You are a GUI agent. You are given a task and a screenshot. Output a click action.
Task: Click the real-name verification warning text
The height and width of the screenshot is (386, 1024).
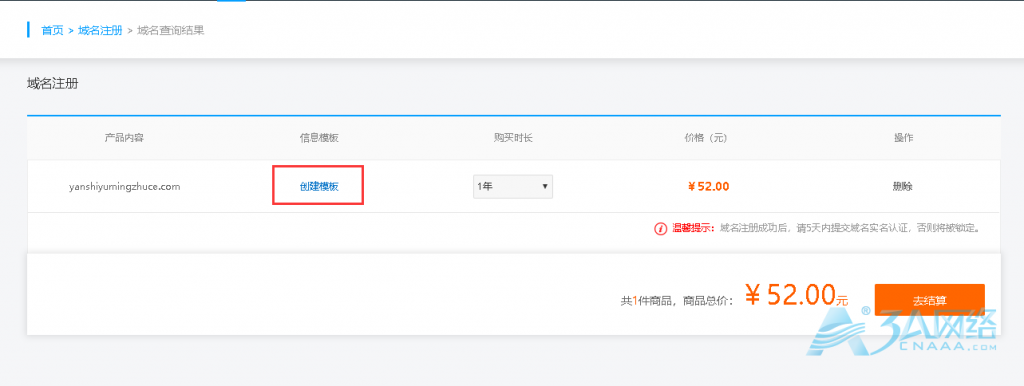pyautogui.click(x=850, y=229)
